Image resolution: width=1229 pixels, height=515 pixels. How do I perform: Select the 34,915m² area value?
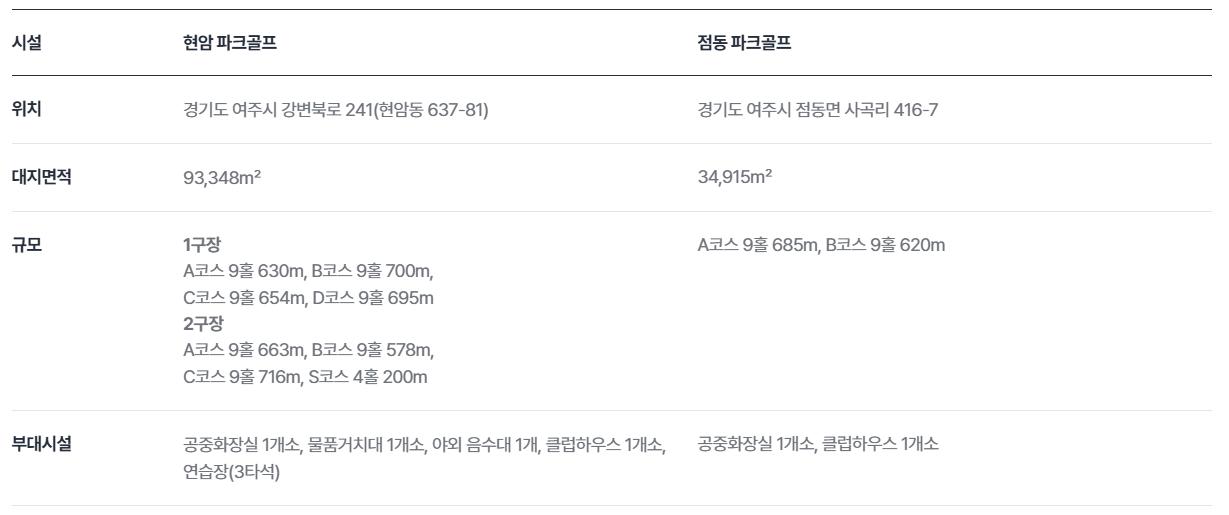coord(736,178)
